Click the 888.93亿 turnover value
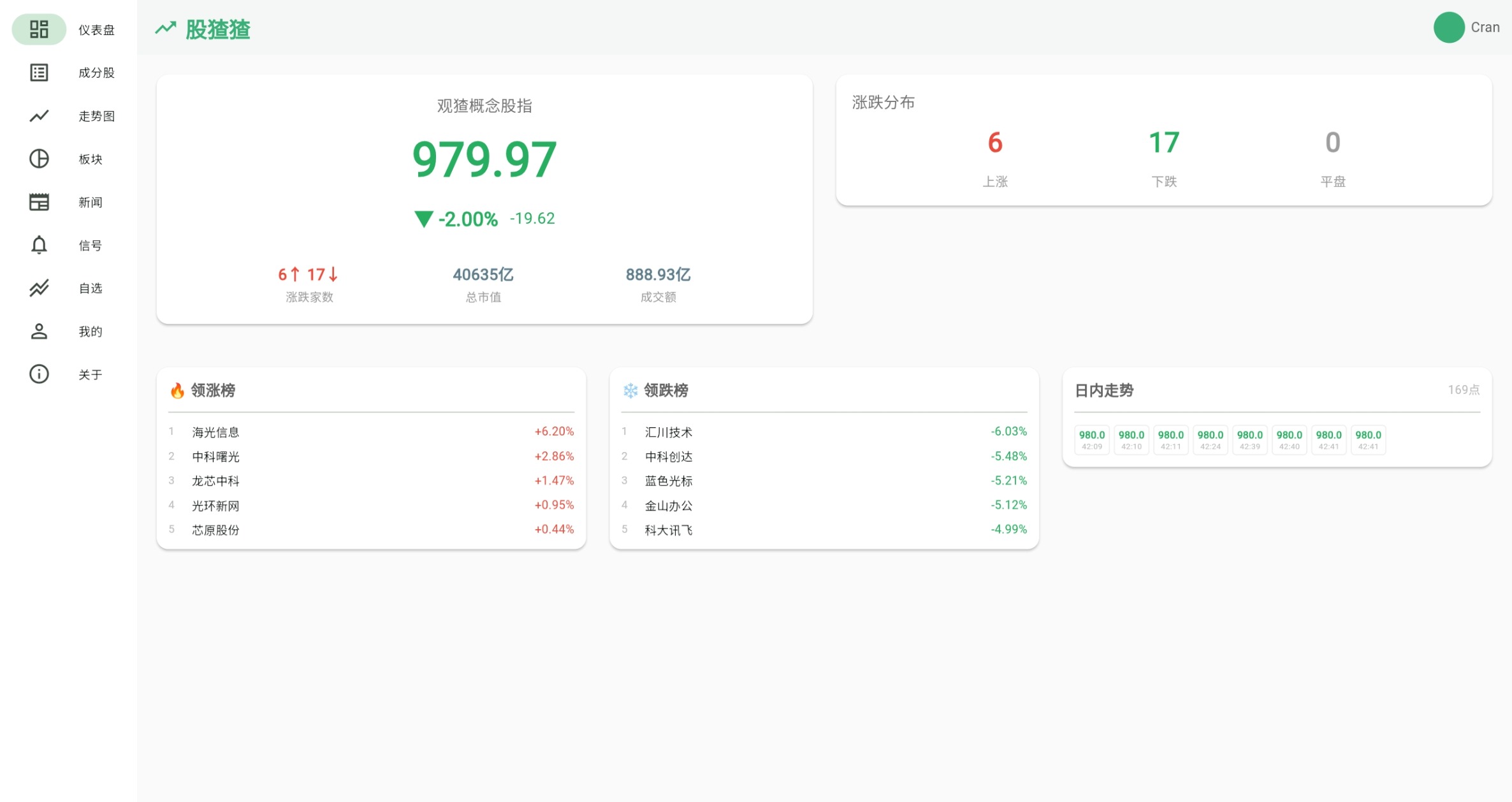This screenshot has width=1512, height=802. pyautogui.click(x=658, y=275)
